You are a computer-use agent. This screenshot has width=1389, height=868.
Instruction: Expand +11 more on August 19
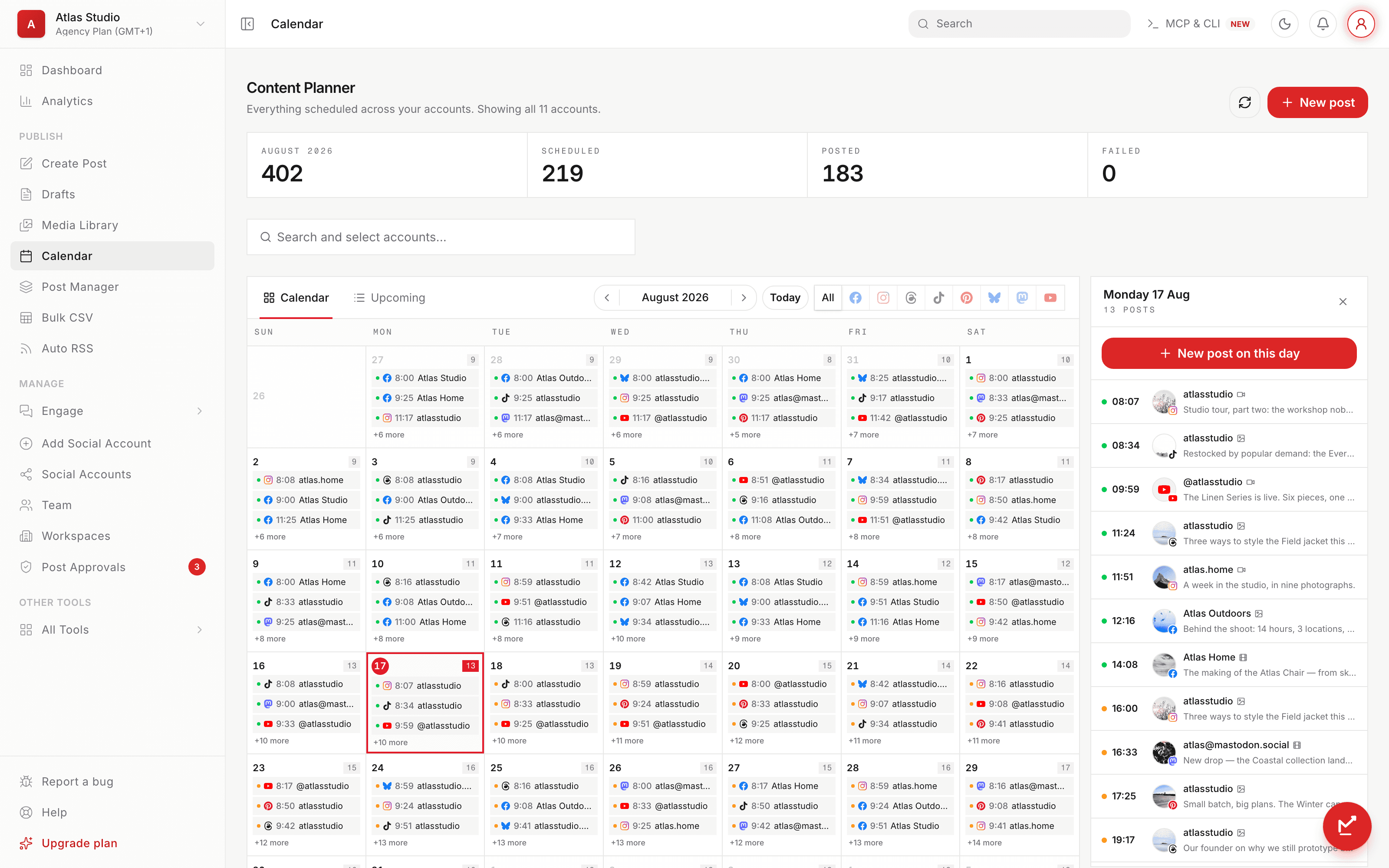click(627, 740)
